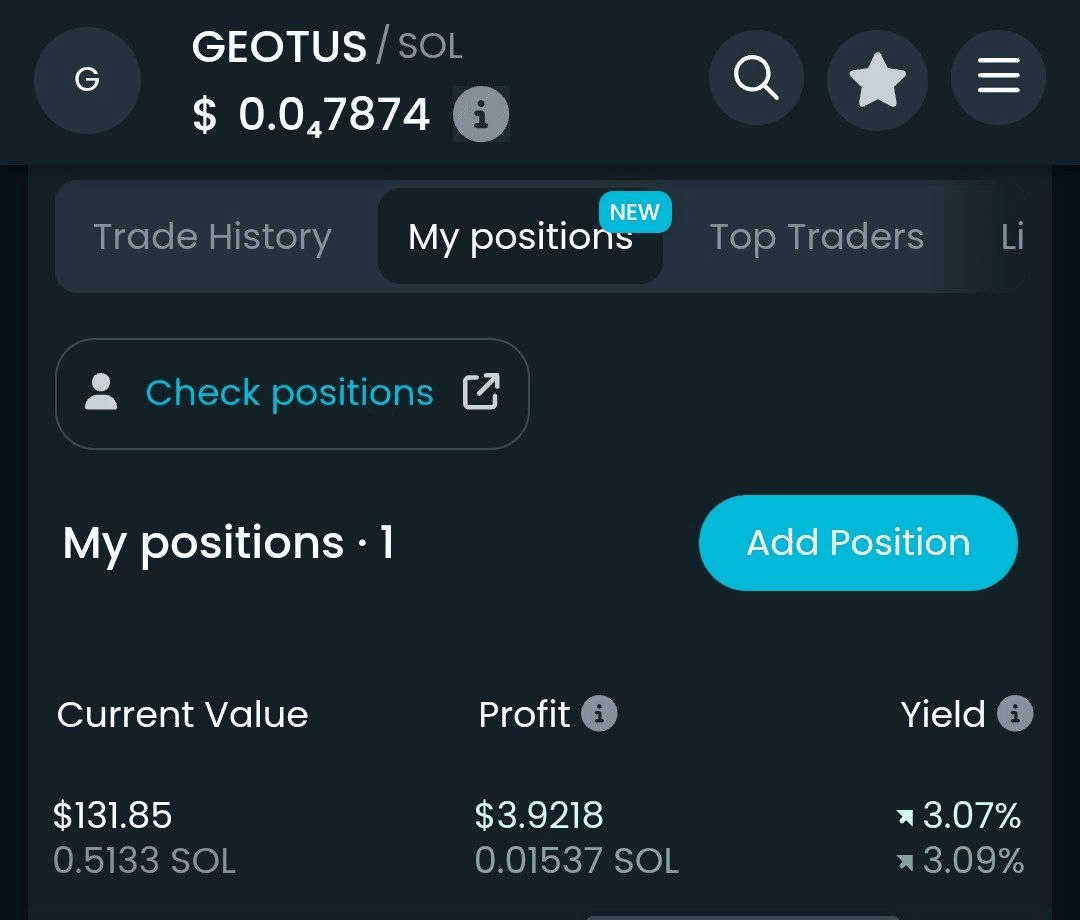The width and height of the screenshot is (1080, 920).
Task: Click the $3.9218 profit amount
Action: coord(539,815)
